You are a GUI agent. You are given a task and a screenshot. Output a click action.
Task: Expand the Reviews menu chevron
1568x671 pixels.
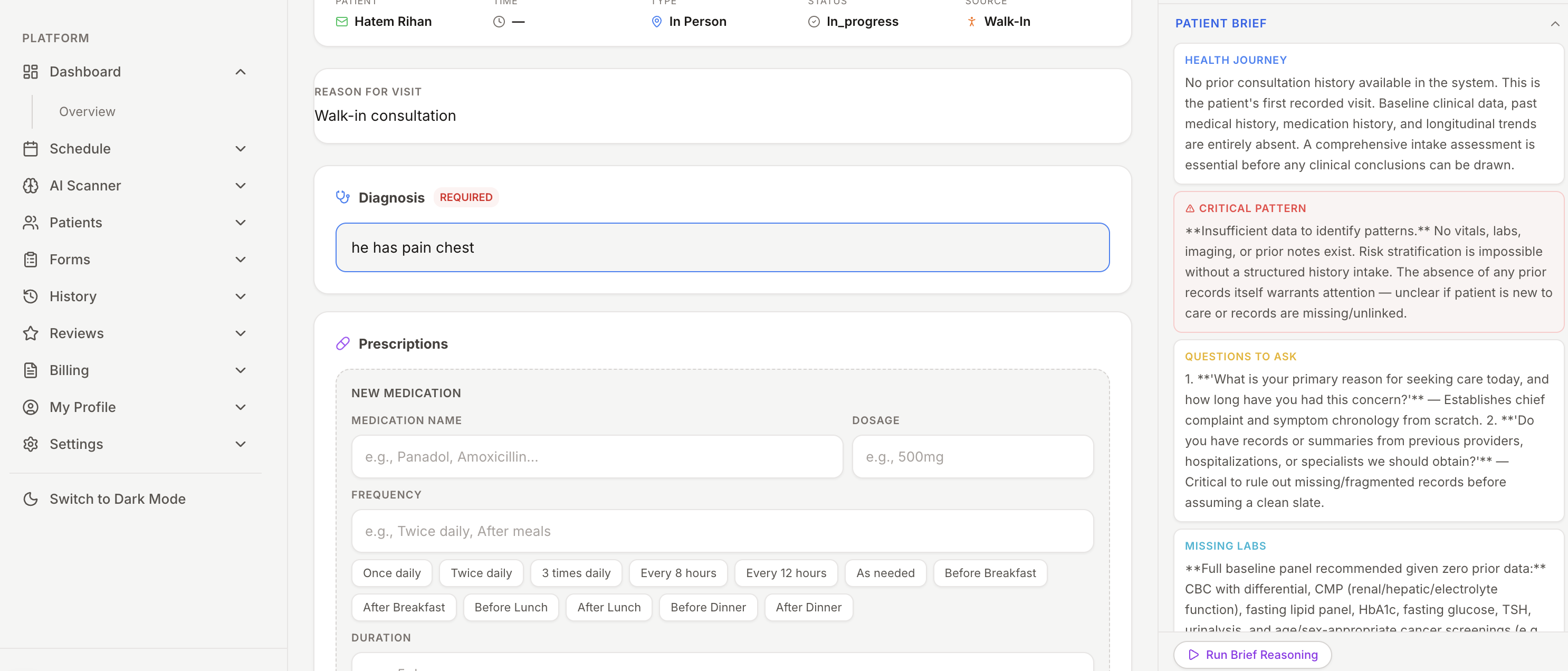click(241, 333)
